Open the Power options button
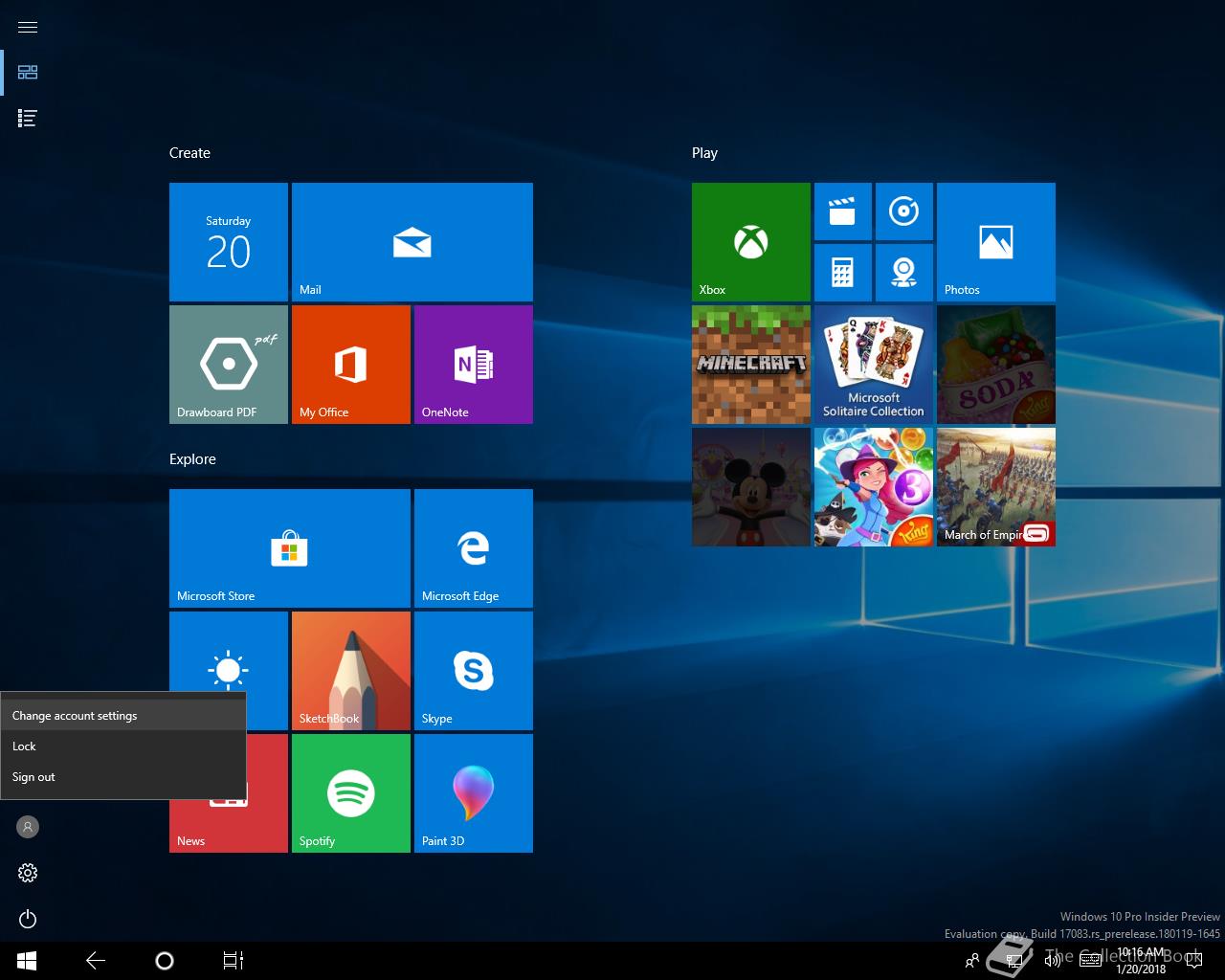The image size is (1225, 980). pos(28,919)
